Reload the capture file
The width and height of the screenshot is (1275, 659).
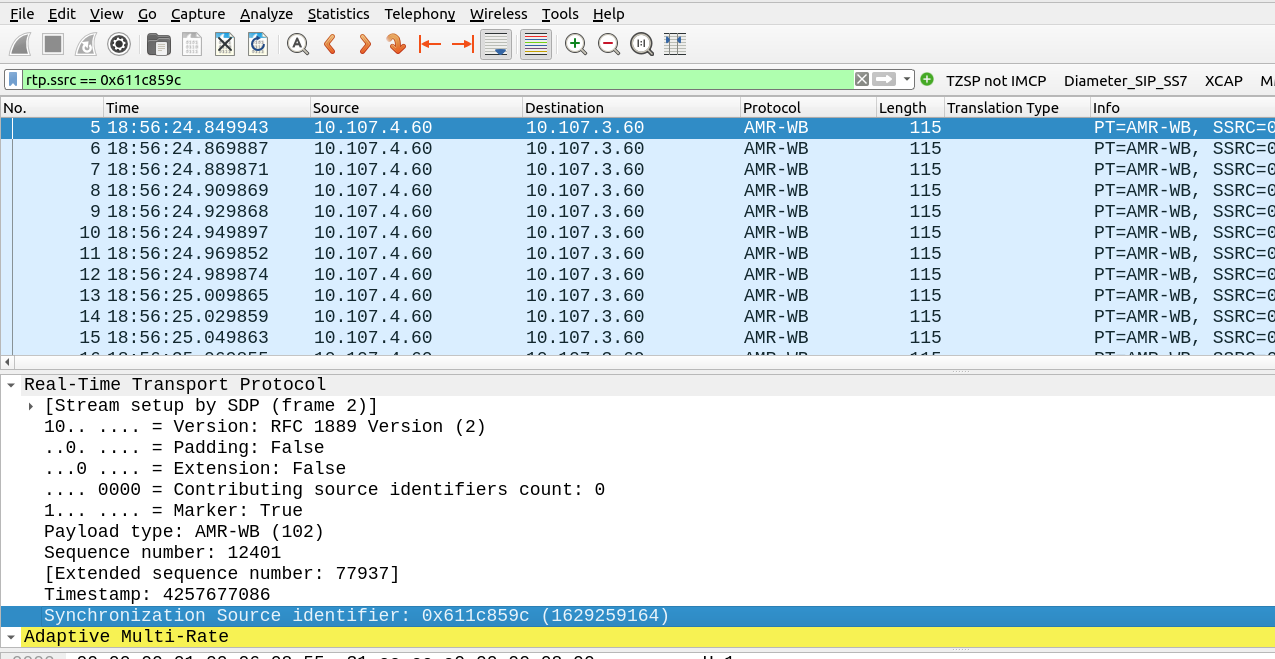click(258, 44)
